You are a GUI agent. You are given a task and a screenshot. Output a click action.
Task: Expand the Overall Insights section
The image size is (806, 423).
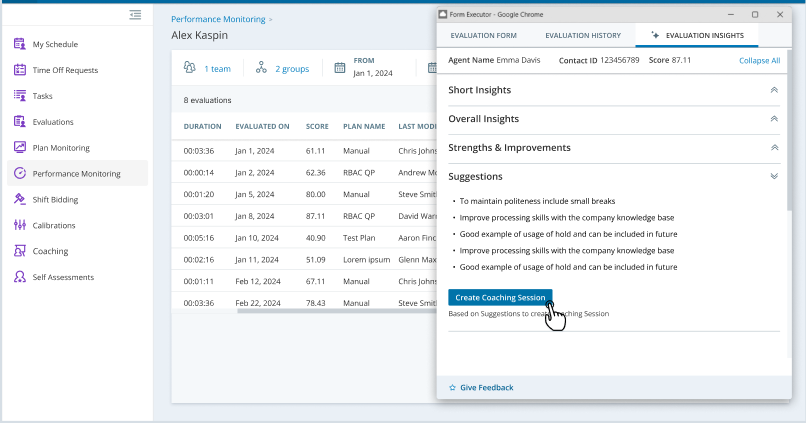click(774, 119)
